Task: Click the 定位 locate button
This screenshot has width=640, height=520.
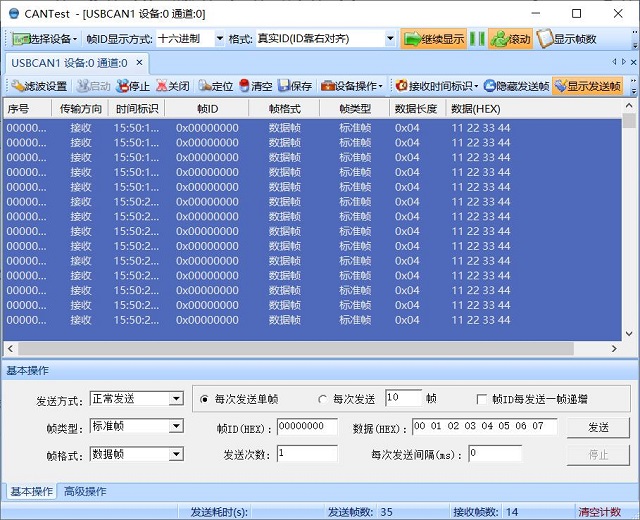Action: tap(216, 86)
